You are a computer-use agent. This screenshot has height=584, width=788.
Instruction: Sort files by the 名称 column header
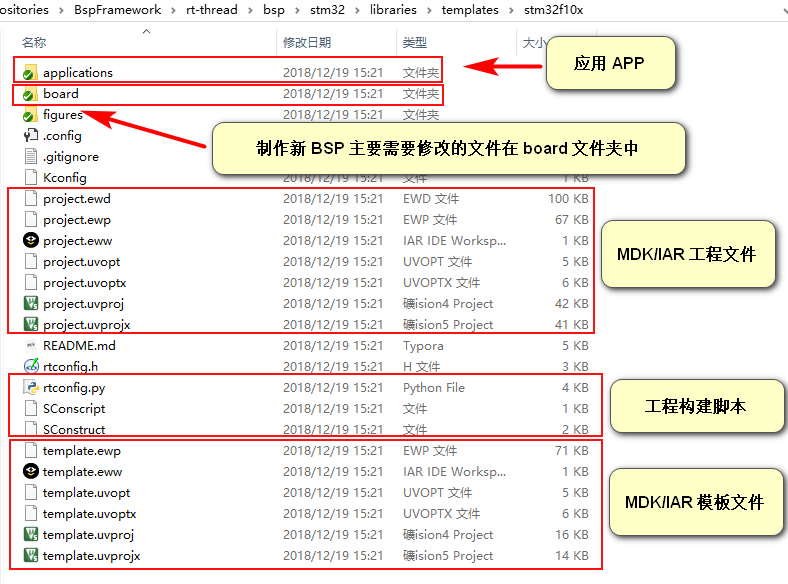34,43
